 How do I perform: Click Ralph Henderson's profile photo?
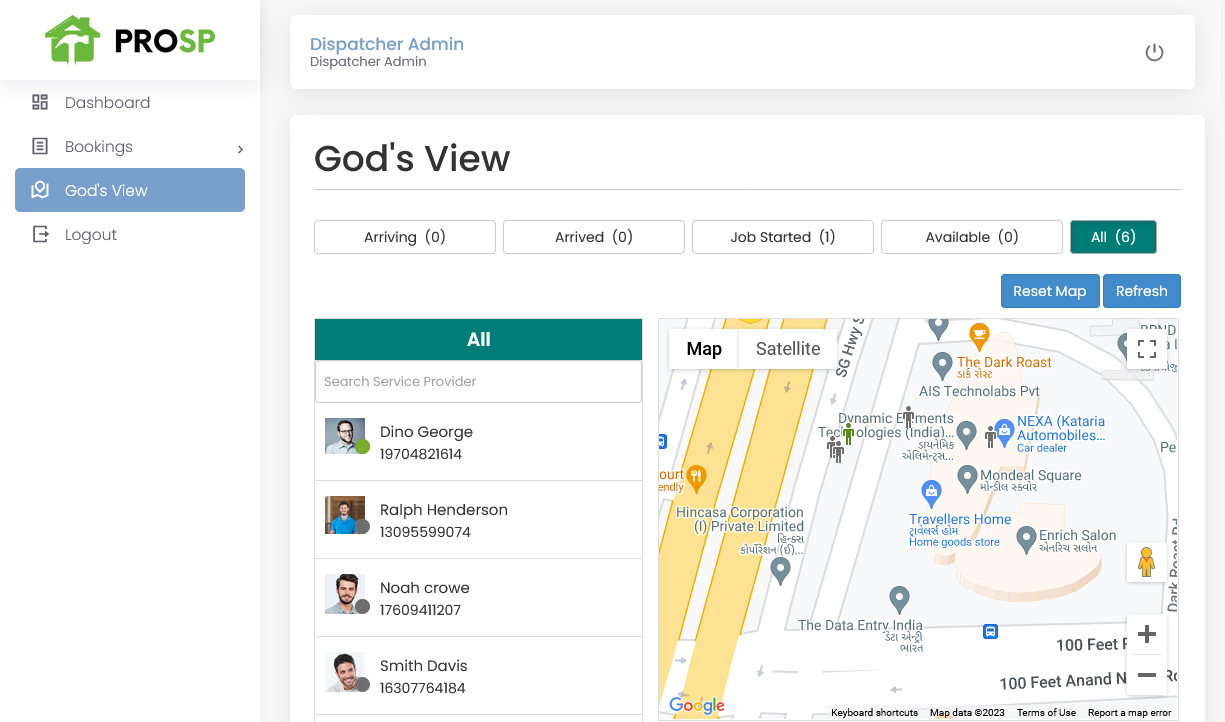pyautogui.click(x=345, y=514)
